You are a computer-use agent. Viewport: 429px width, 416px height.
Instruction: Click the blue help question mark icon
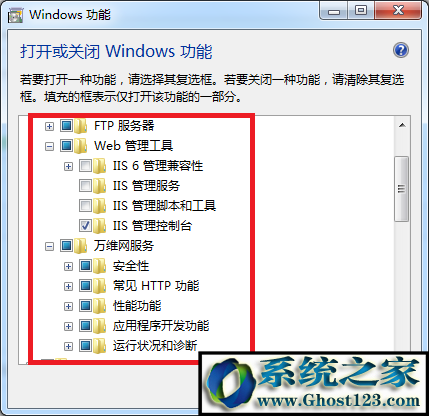[x=401, y=50]
